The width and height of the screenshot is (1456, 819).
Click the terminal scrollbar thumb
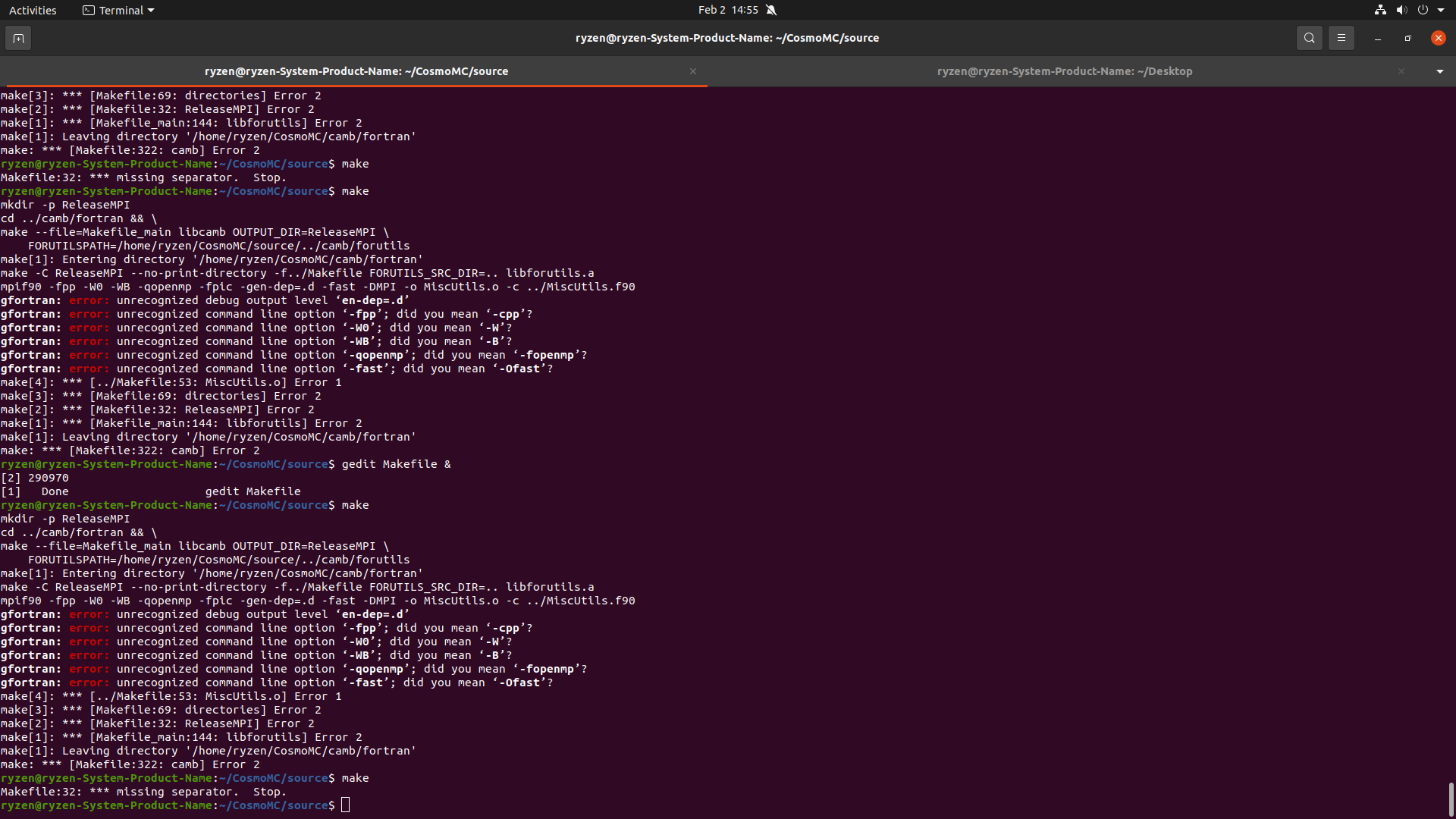(1451, 799)
